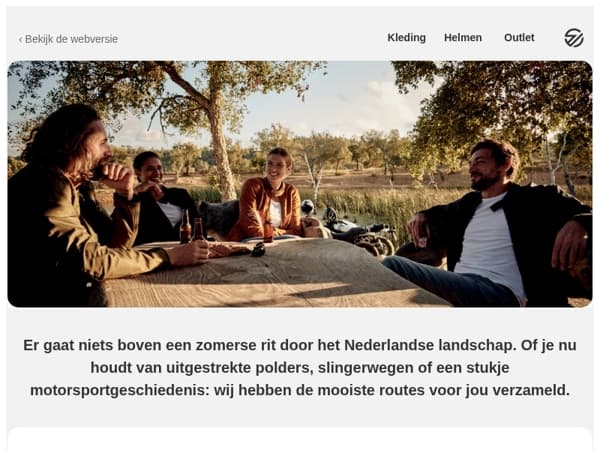
Task: Click the hero photo of friends at table
Action: [x=300, y=184]
